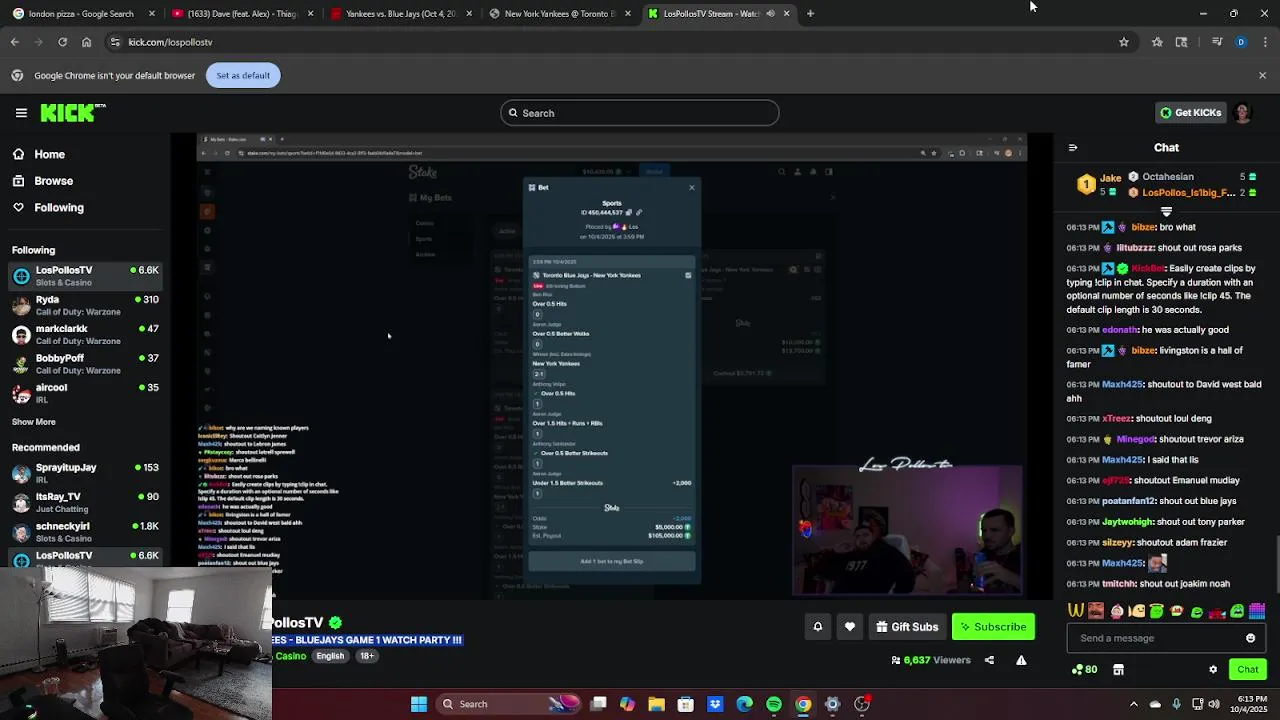Open Chrome three-dot menu
Screen dimensions: 1280x720
pyautogui.click(x=1265, y=42)
